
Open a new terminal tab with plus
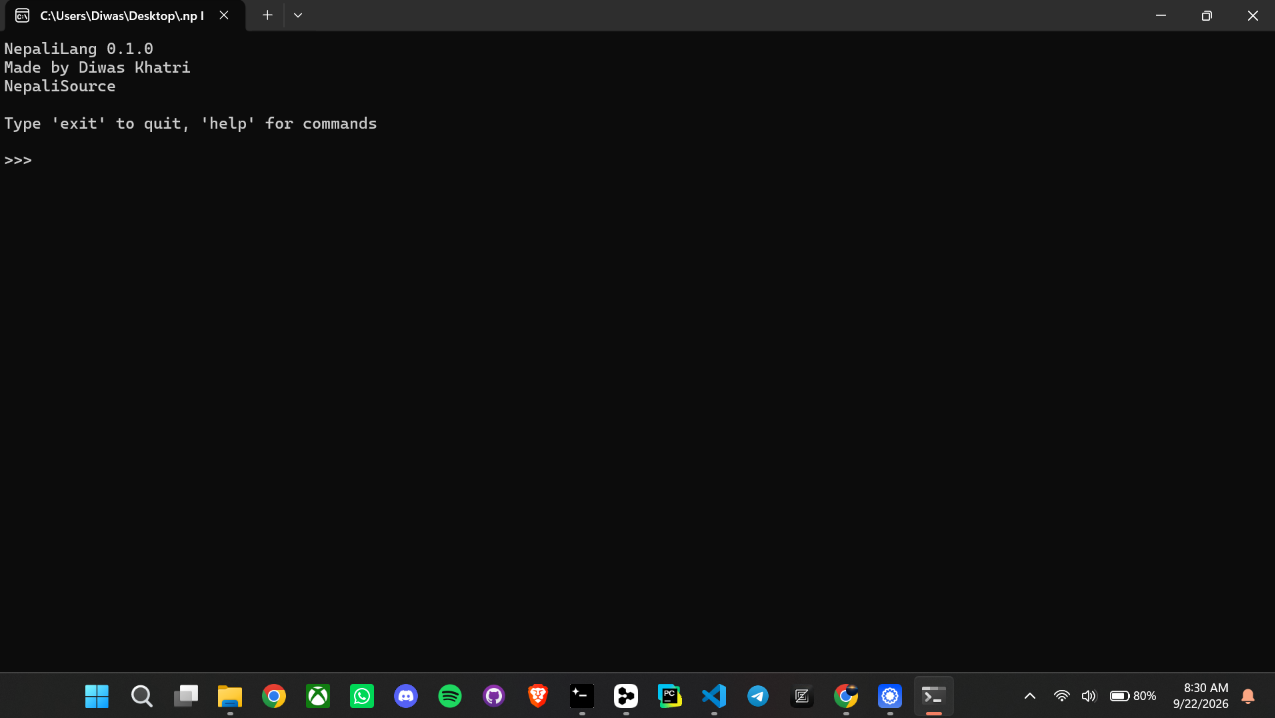point(267,15)
